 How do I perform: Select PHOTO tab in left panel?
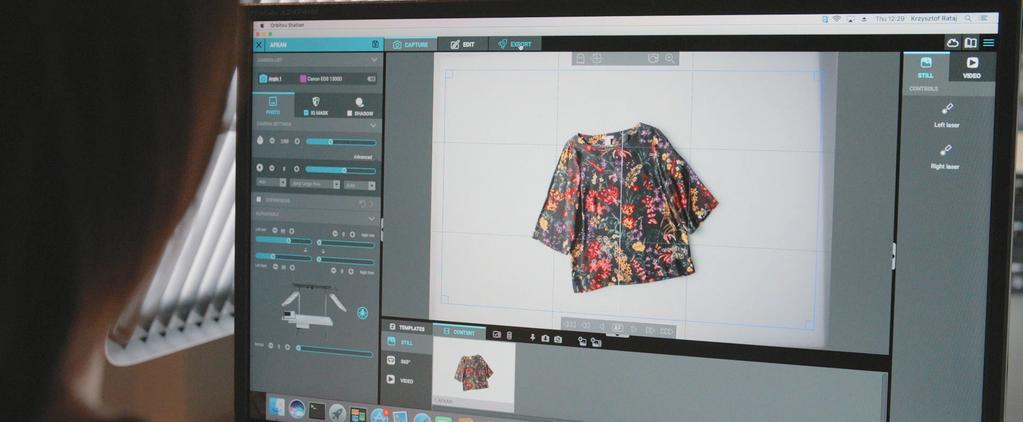coord(273,105)
